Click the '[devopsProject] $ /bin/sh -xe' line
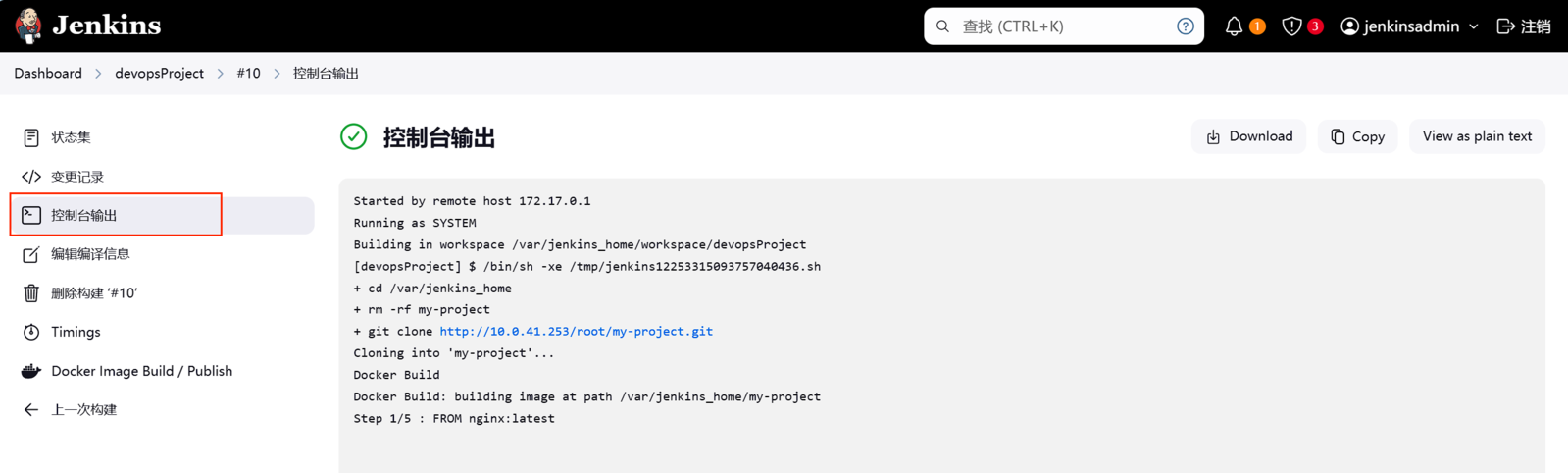The image size is (1568, 473). [587, 267]
